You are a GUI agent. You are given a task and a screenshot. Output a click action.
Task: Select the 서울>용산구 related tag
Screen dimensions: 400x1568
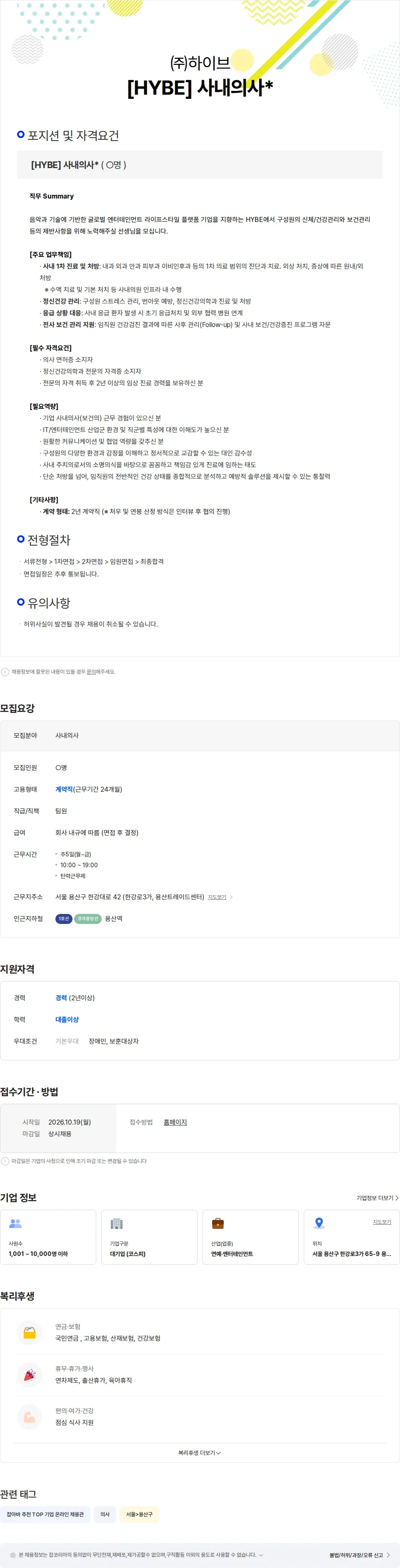[x=139, y=1515]
